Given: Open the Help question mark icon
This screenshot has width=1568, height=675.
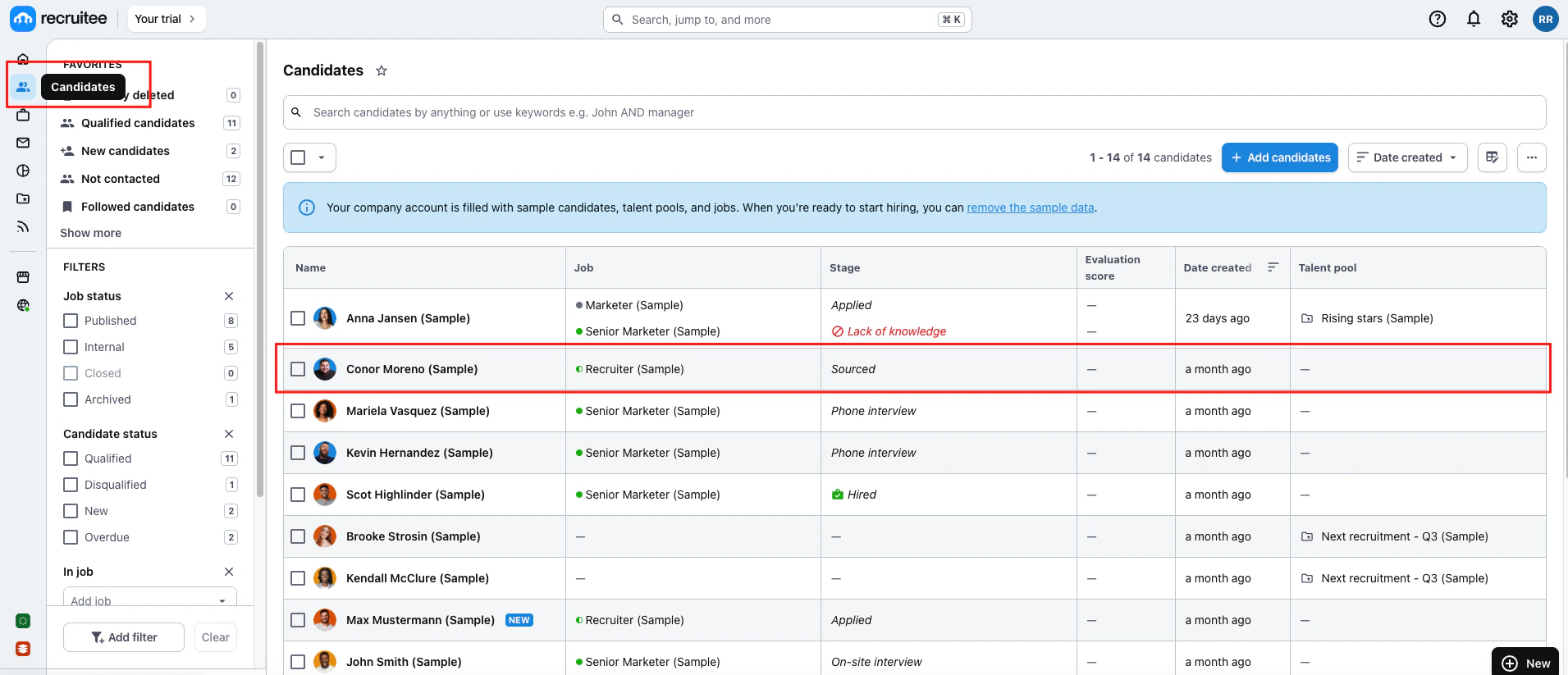Looking at the screenshot, I should (1438, 19).
